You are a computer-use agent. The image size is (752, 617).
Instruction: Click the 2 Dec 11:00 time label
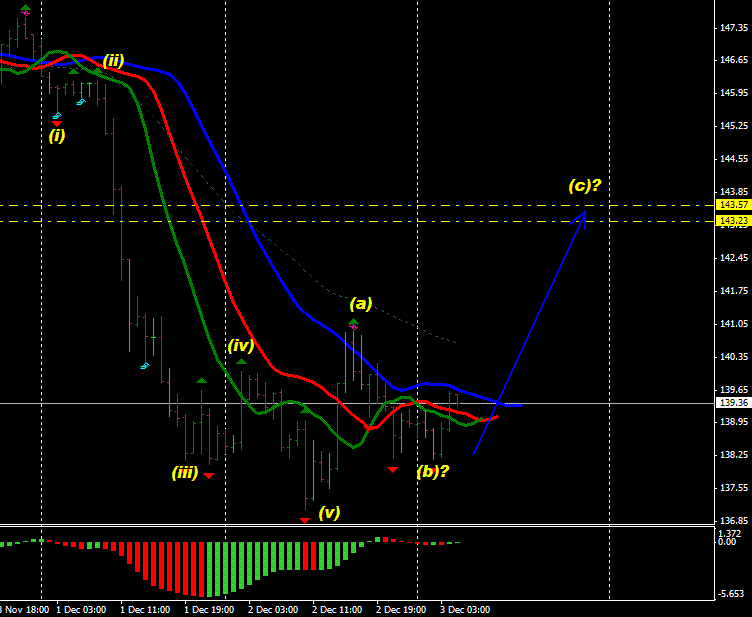tap(337, 610)
